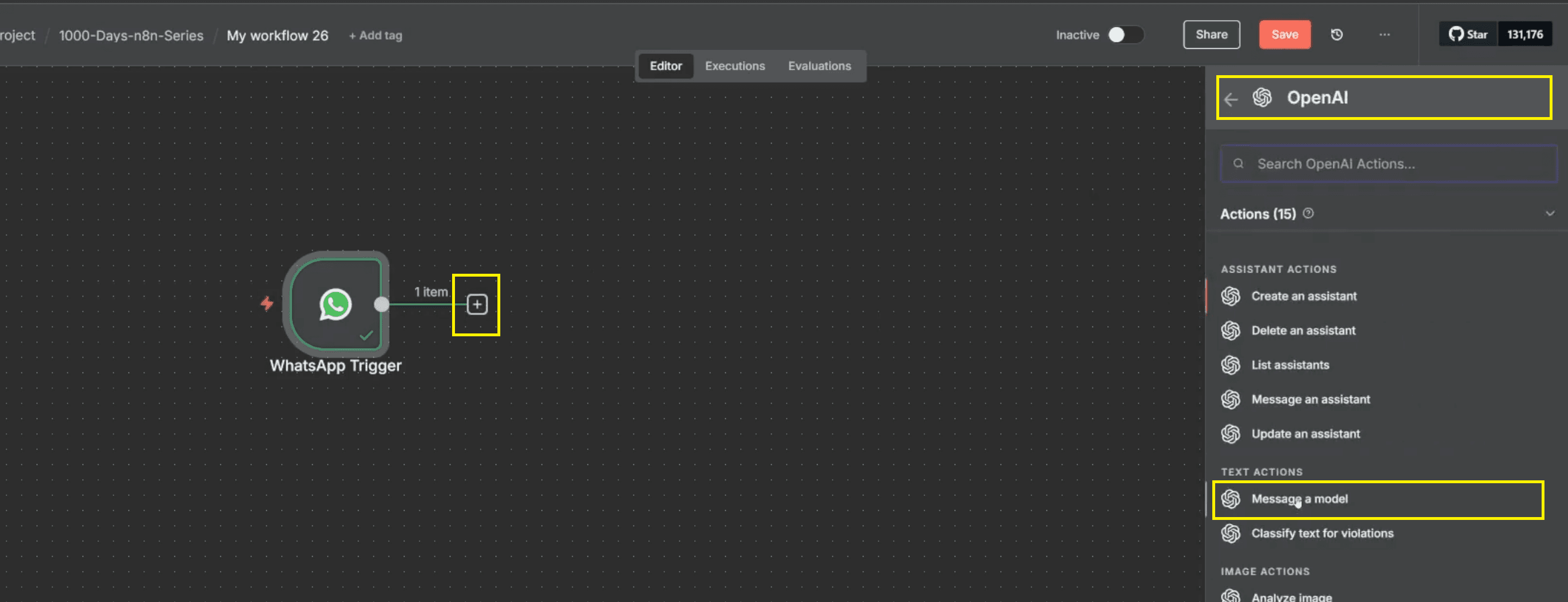Select 'Classify text for violations' action
Image resolution: width=1568 pixels, height=602 pixels.
coord(1322,533)
